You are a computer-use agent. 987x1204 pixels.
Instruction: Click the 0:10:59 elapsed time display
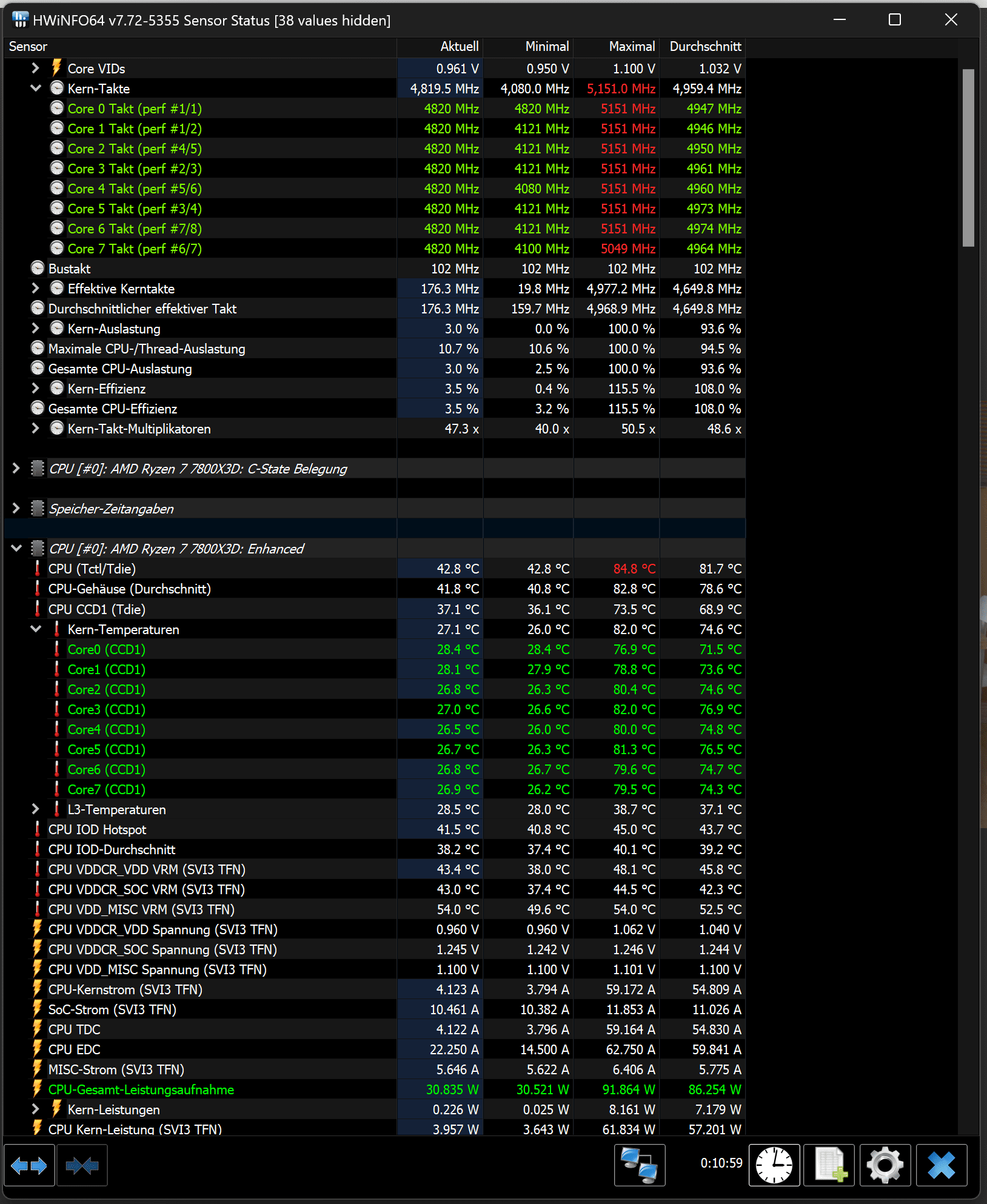click(721, 1163)
